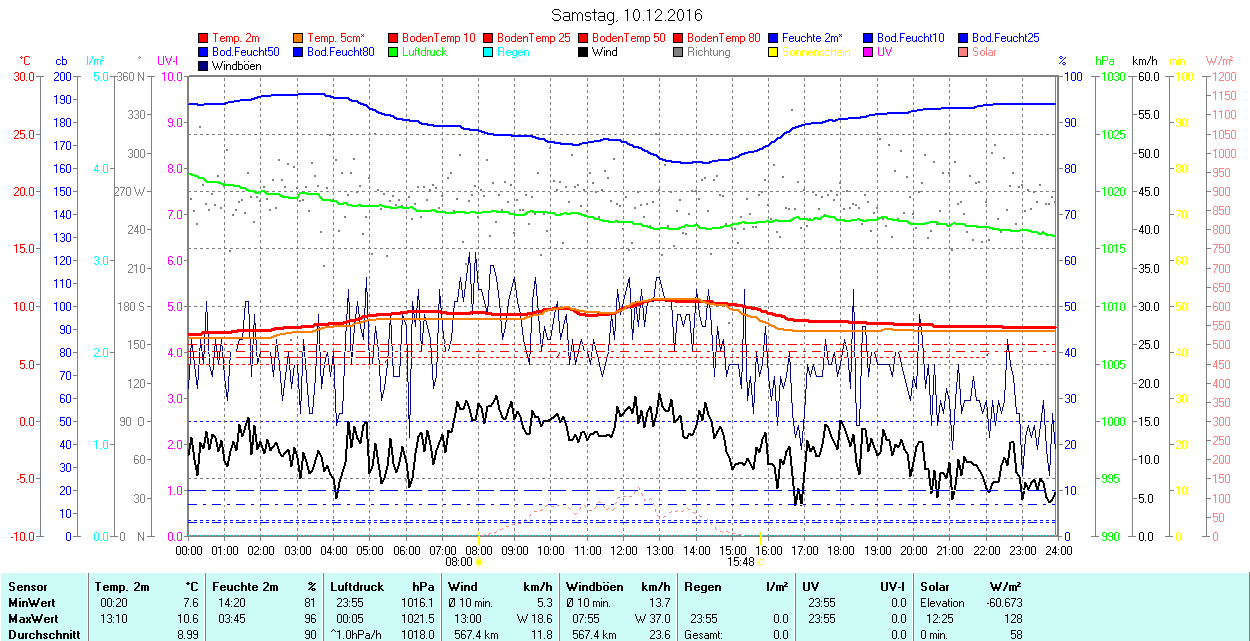The height and width of the screenshot is (641, 1250).
Task: Click the chart title Samstag, 10.12.2016
Action: pos(627,15)
